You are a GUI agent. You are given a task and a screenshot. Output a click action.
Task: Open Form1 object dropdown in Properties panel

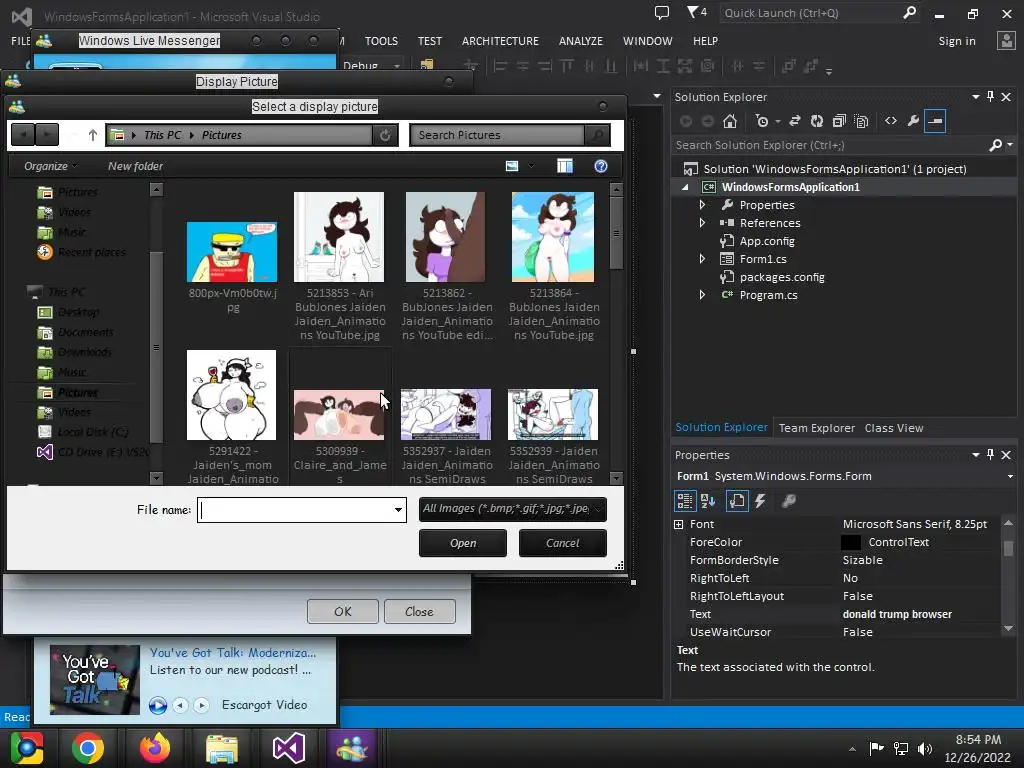point(1010,476)
